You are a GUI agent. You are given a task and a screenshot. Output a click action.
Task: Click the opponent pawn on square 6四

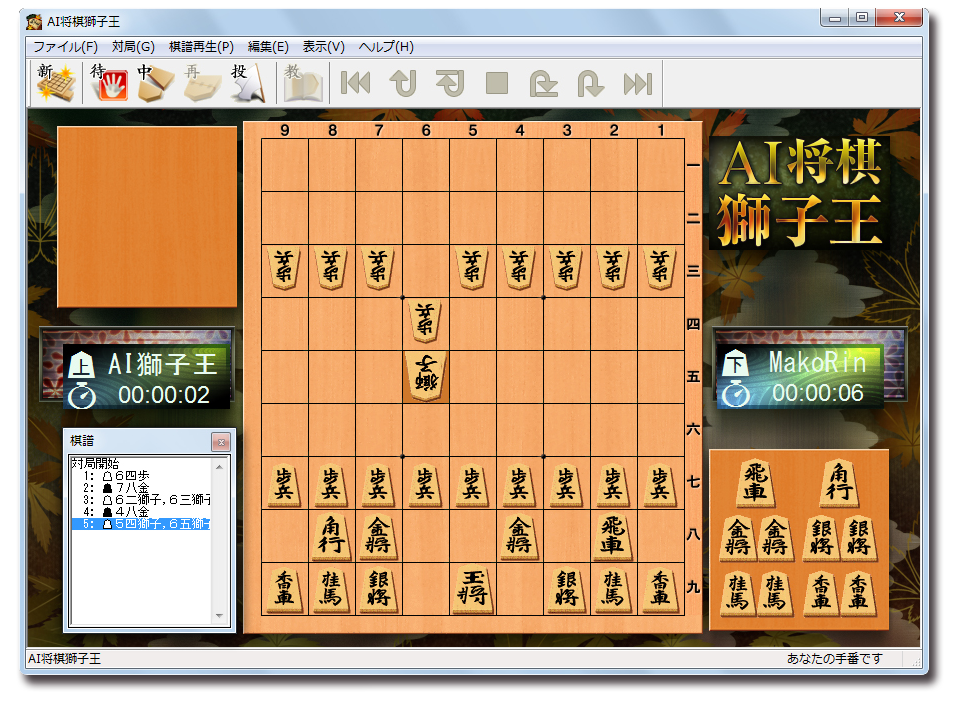425,322
